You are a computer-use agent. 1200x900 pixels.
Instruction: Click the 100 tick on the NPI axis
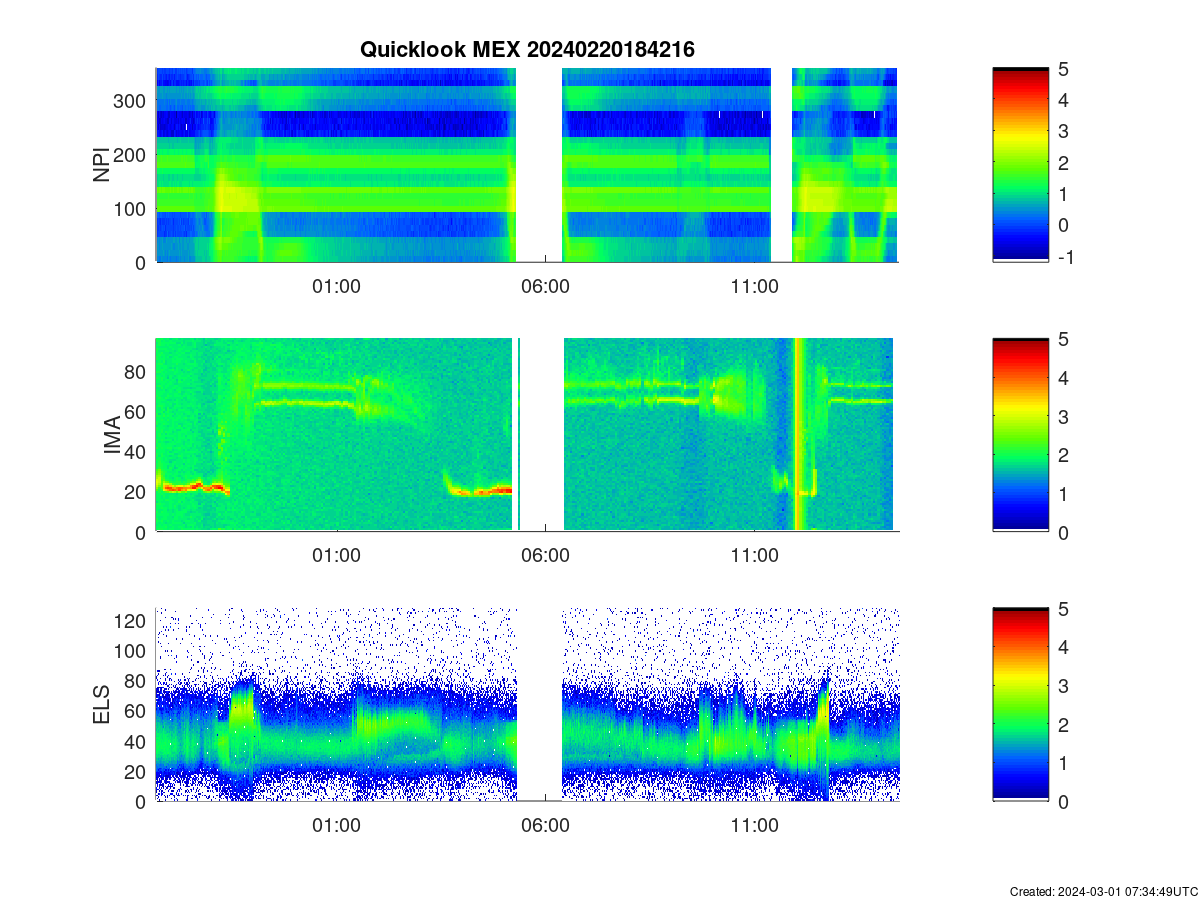(x=131, y=209)
